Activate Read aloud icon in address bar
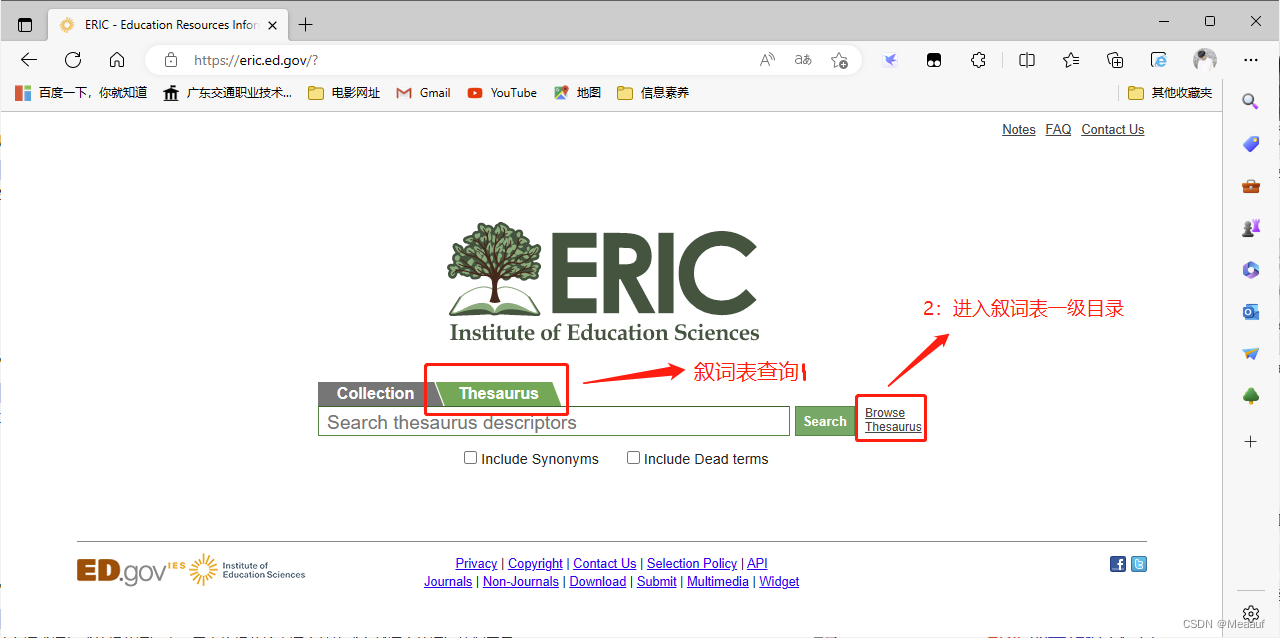This screenshot has height=638, width=1280. point(767,60)
